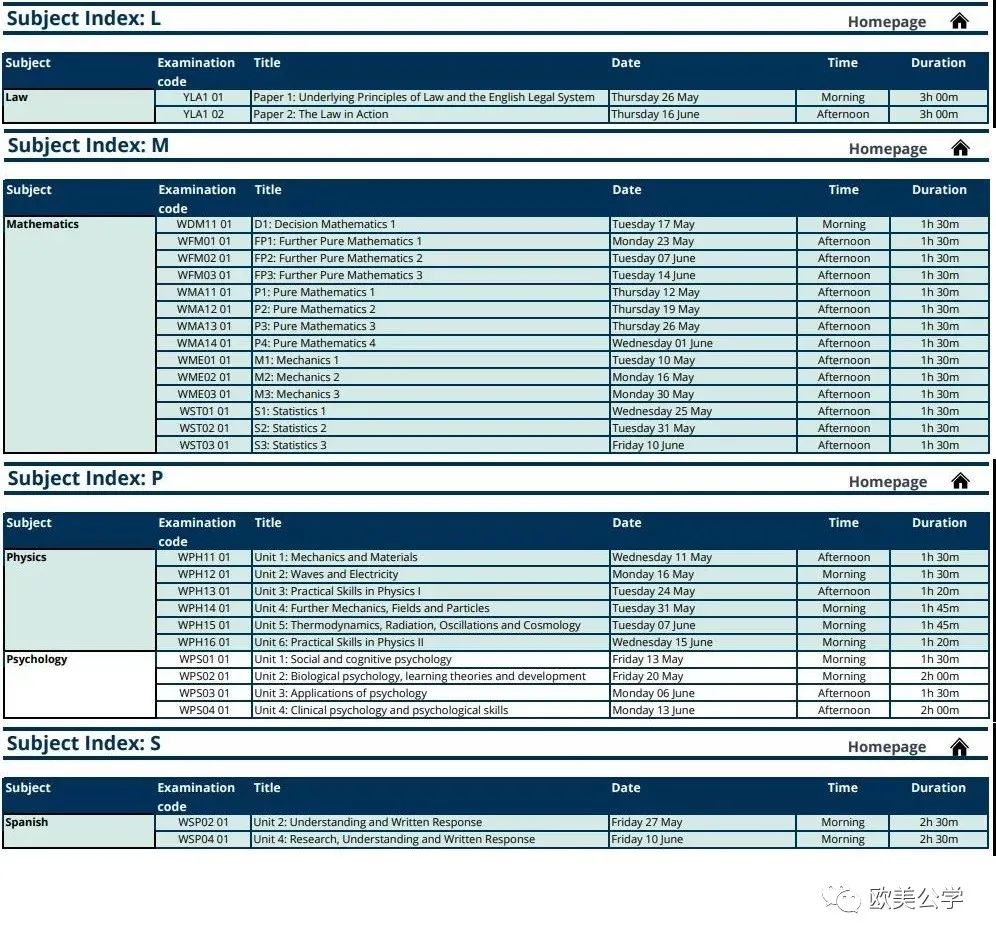The height and width of the screenshot is (942, 996).
Task: Click the Homepage link in Subject Index: P
Action: tap(887, 482)
